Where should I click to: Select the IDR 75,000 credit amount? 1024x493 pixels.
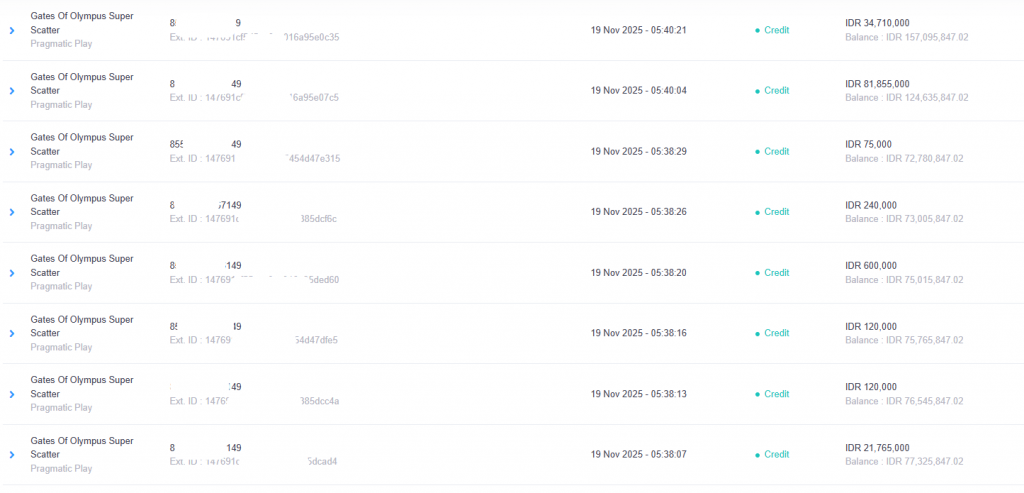click(x=868, y=144)
